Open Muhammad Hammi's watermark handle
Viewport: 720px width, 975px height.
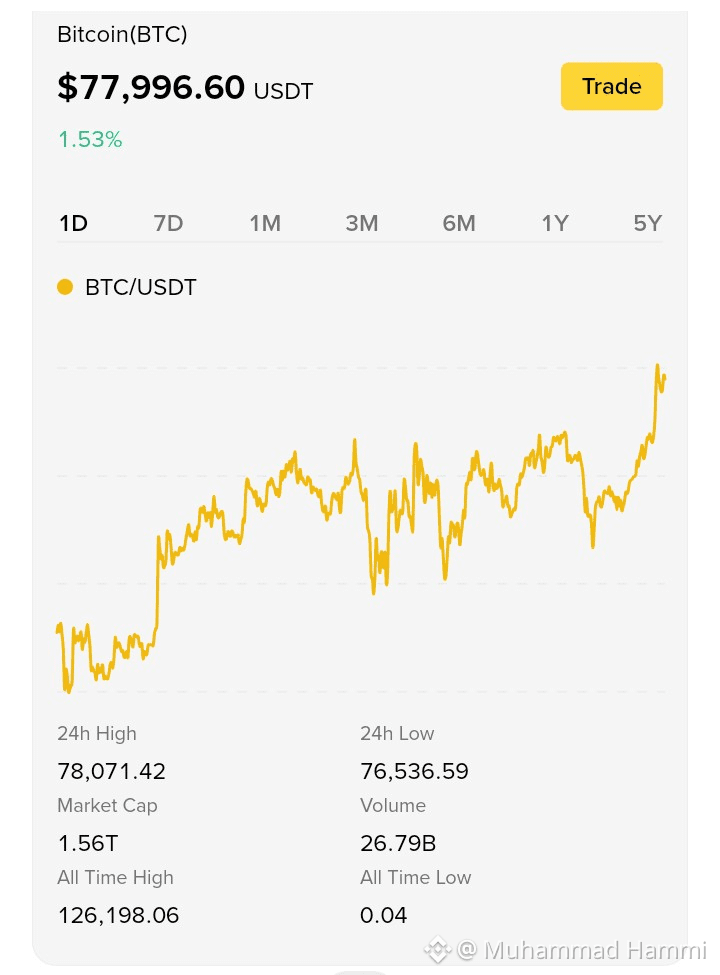pyautogui.click(x=583, y=950)
